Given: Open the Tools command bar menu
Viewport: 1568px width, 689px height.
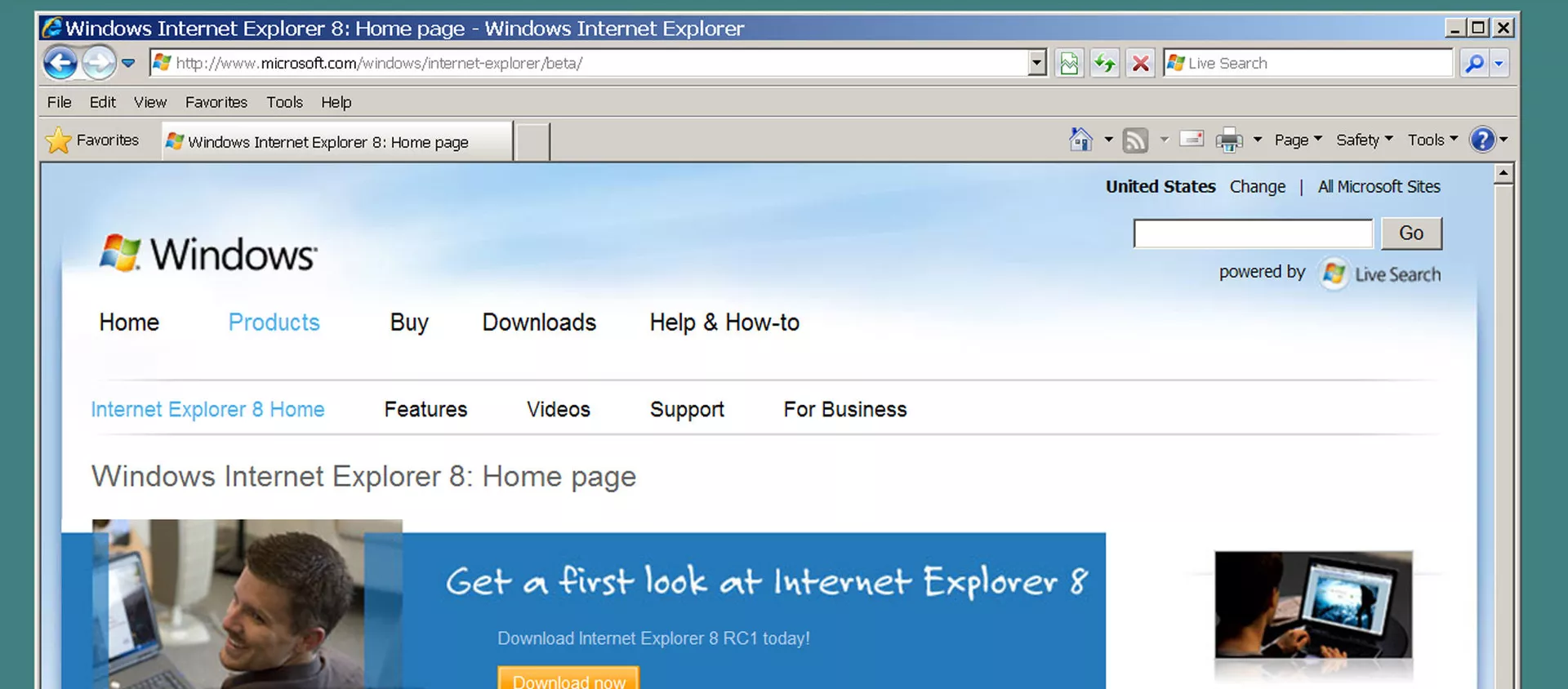Looking at the screenshot, I should [1432, 140].
